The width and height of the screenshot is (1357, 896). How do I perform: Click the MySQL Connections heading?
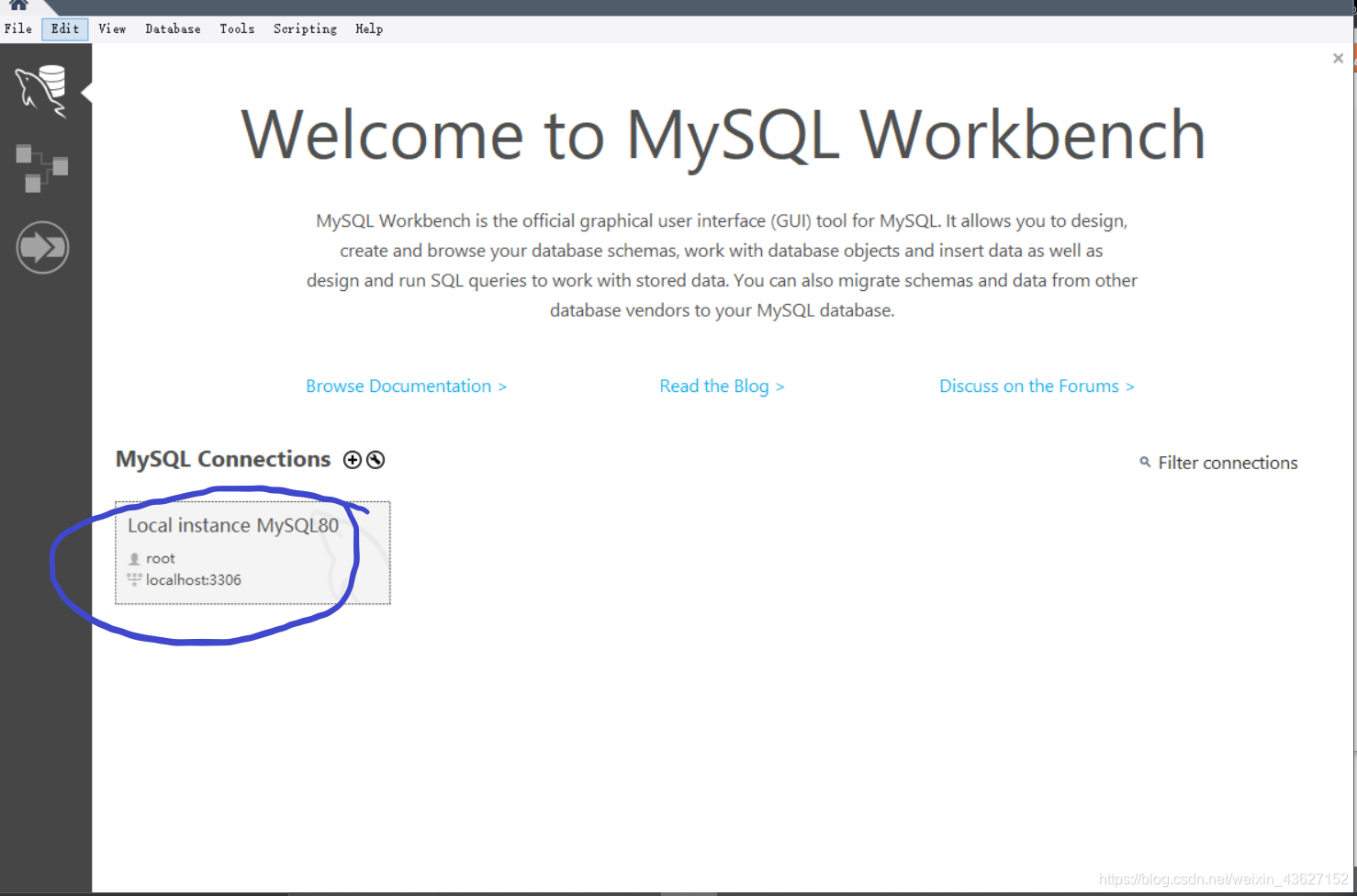point(223,459)
